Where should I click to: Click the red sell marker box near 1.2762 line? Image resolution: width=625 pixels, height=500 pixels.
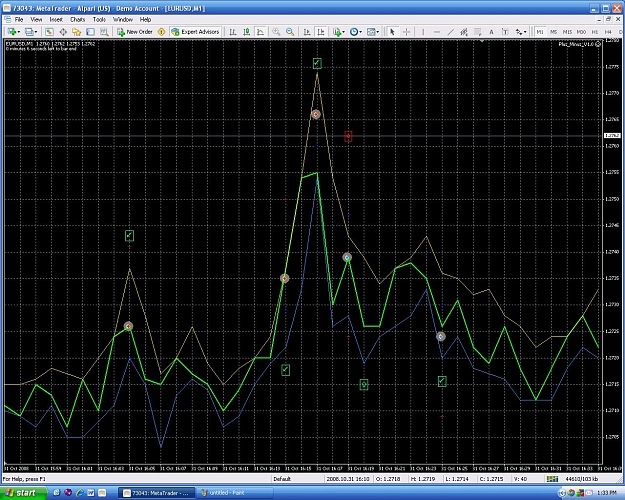click(x=348, y=136)
